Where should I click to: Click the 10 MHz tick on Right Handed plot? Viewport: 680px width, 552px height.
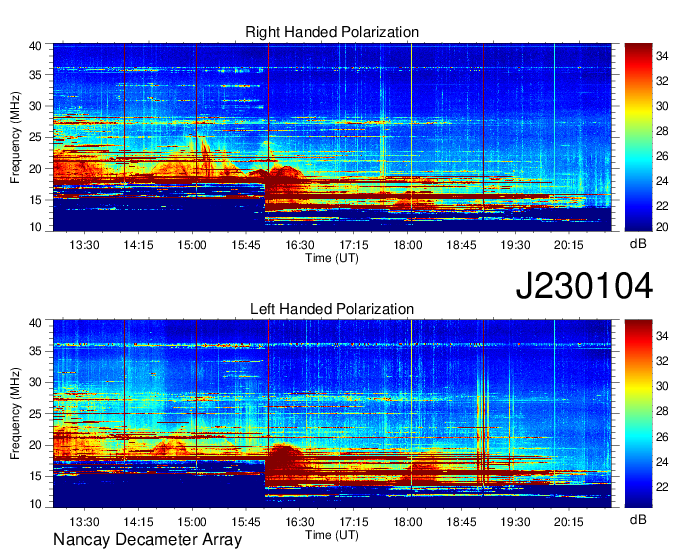point(35,227)
